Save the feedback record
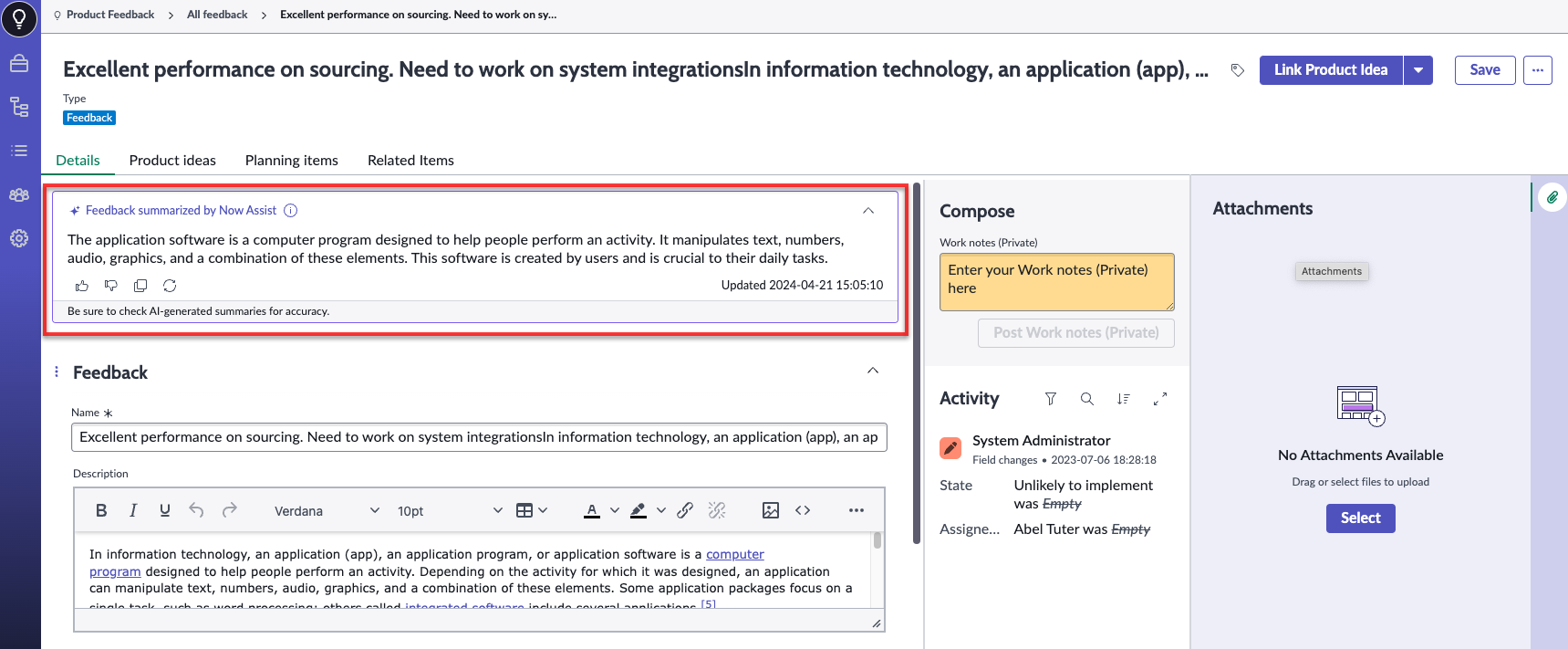 1485,70
